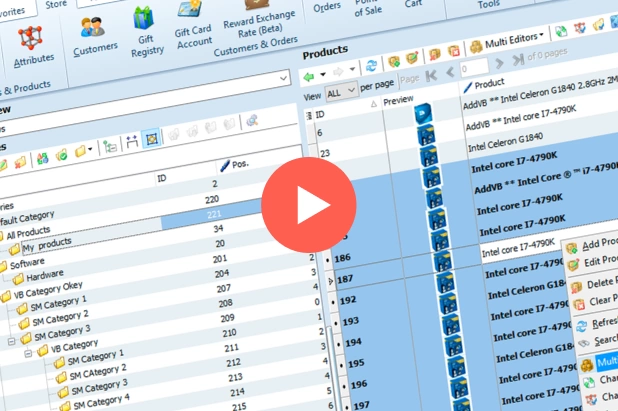
Task: Go to next page arrow in pager
Action: 499,63
